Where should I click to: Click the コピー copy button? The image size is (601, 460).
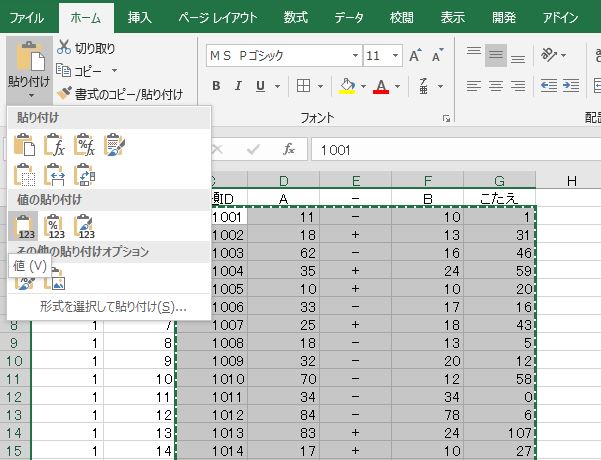click(79, 71)
